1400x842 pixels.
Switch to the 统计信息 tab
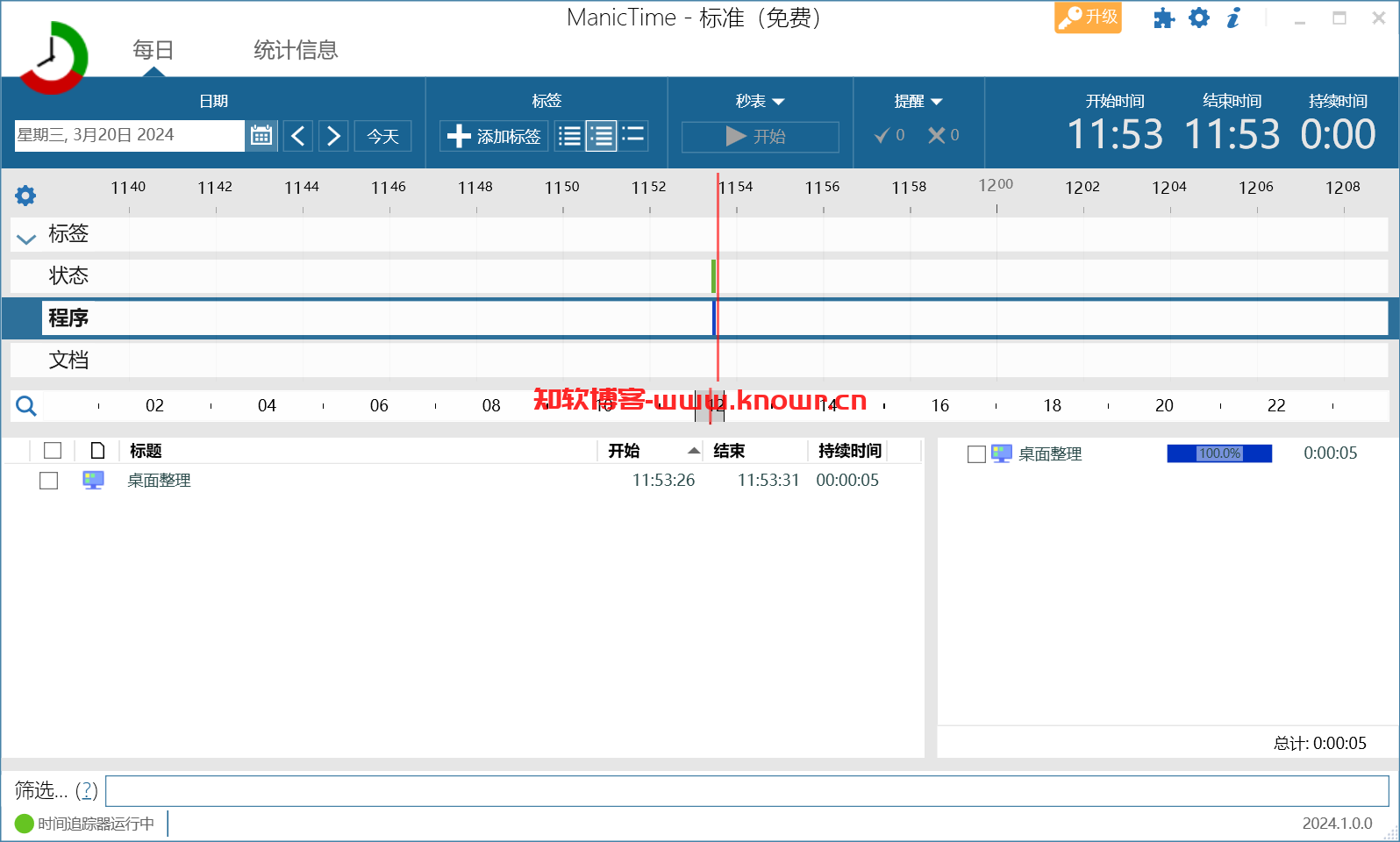coord(296,50)
